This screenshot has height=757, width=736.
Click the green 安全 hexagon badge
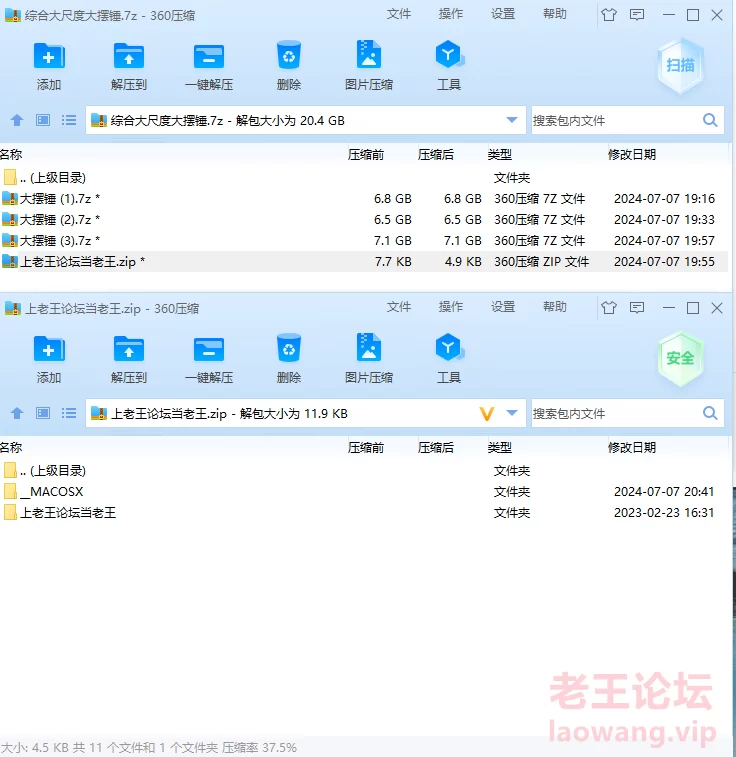coord(681,358)
